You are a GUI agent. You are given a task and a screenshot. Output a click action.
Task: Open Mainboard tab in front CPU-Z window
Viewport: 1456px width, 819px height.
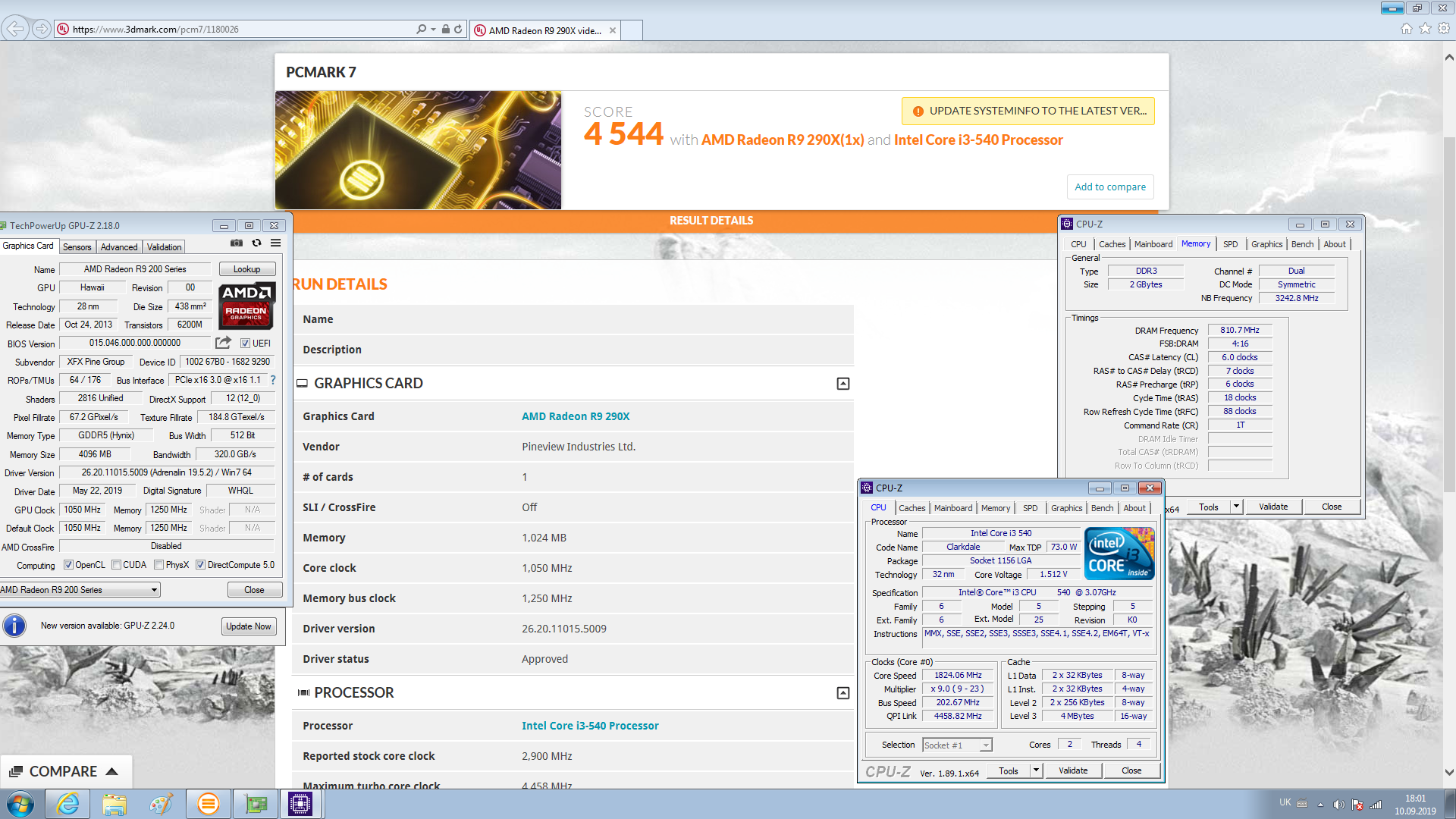[x=953, y=508]
